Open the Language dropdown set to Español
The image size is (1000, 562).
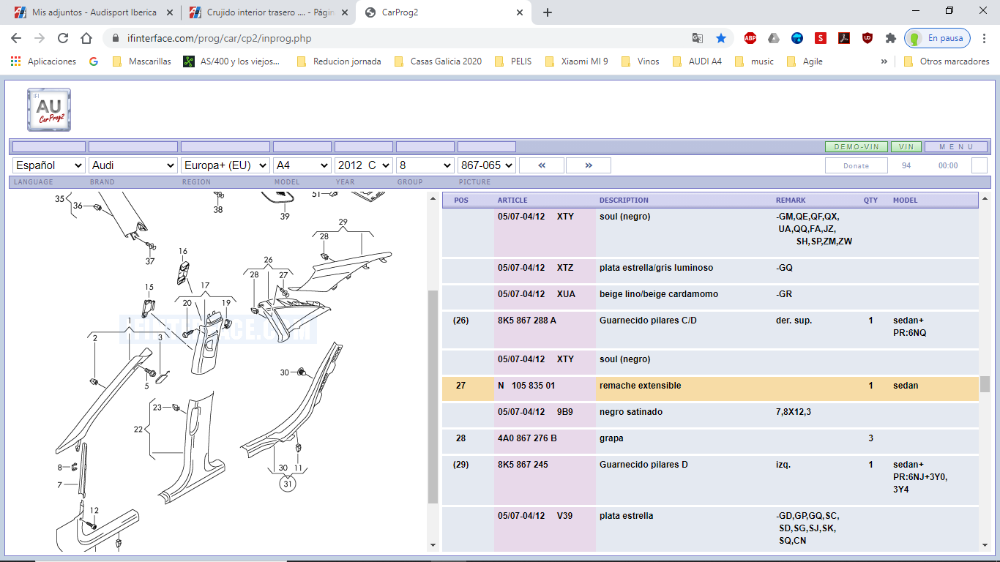click(48, 165)
